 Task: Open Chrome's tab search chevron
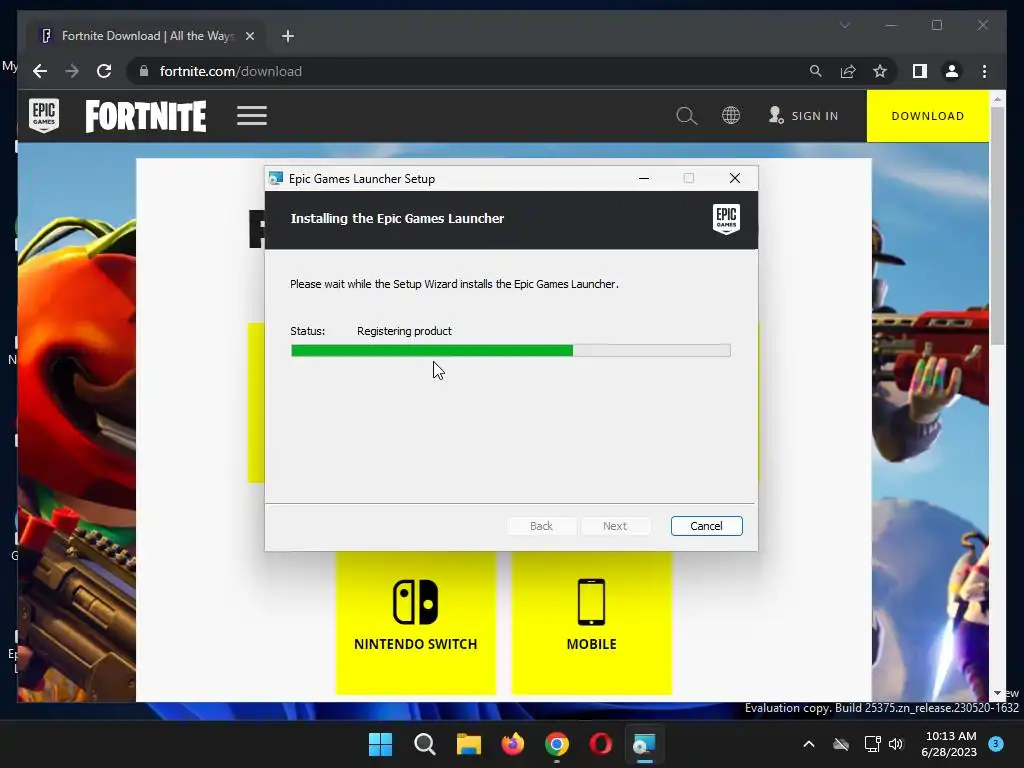pos(844,25)
